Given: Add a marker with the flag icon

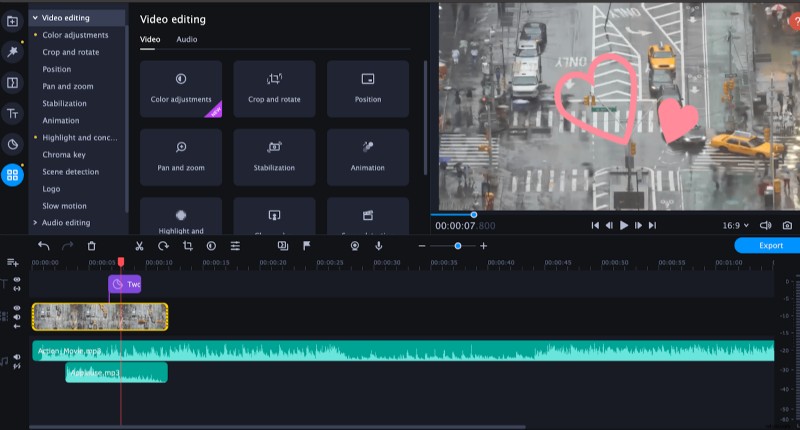Looking at the screenshot, I should 307,246.
